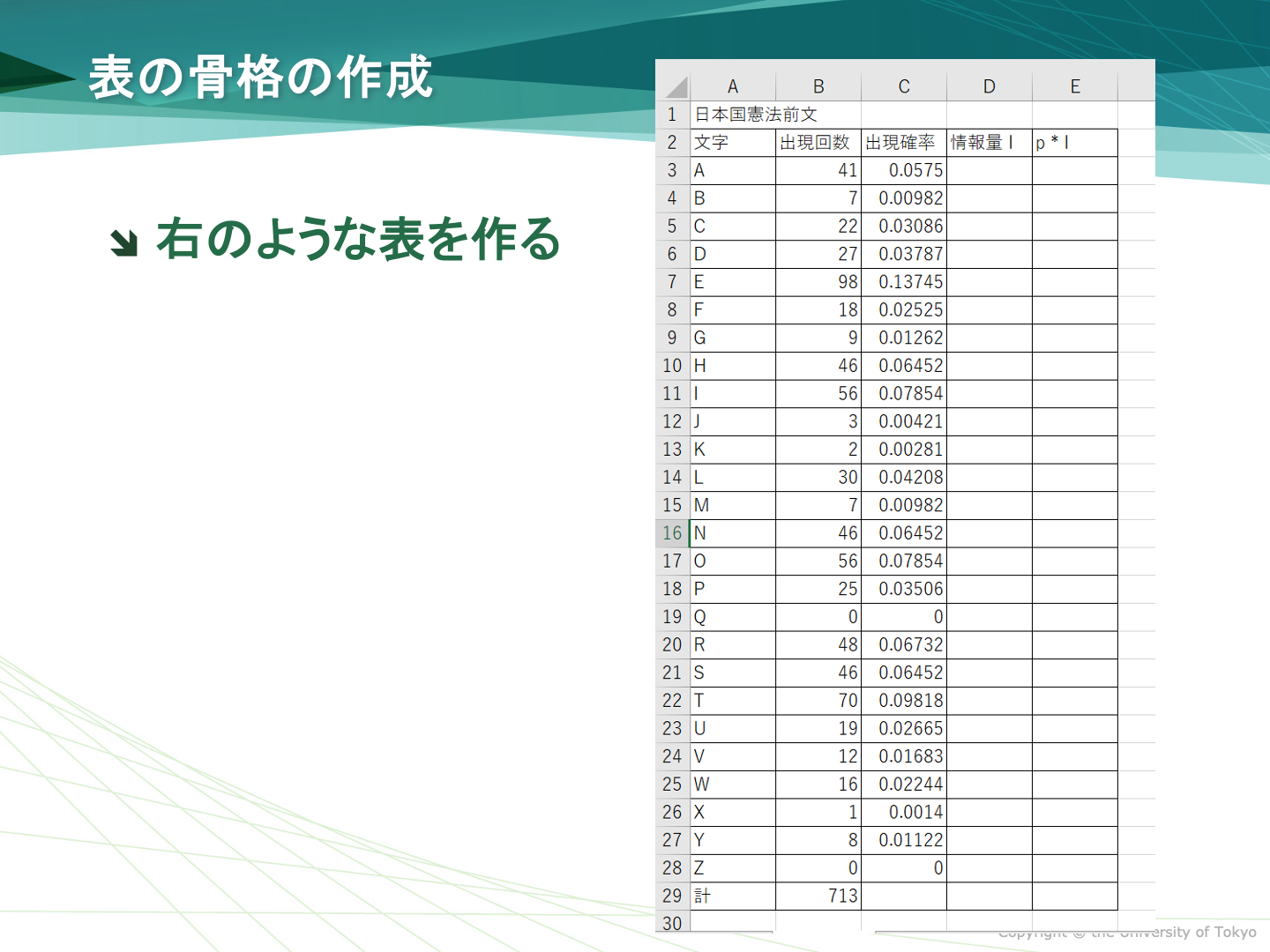
Task: Click probability cell 0.03086
Action: [x=904, y=227]
